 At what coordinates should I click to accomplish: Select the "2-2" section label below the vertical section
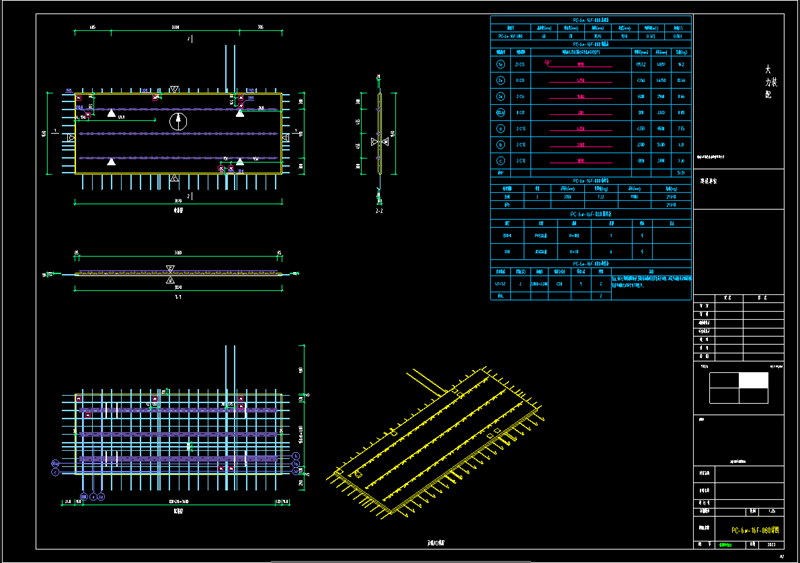(x=379, y=211)
